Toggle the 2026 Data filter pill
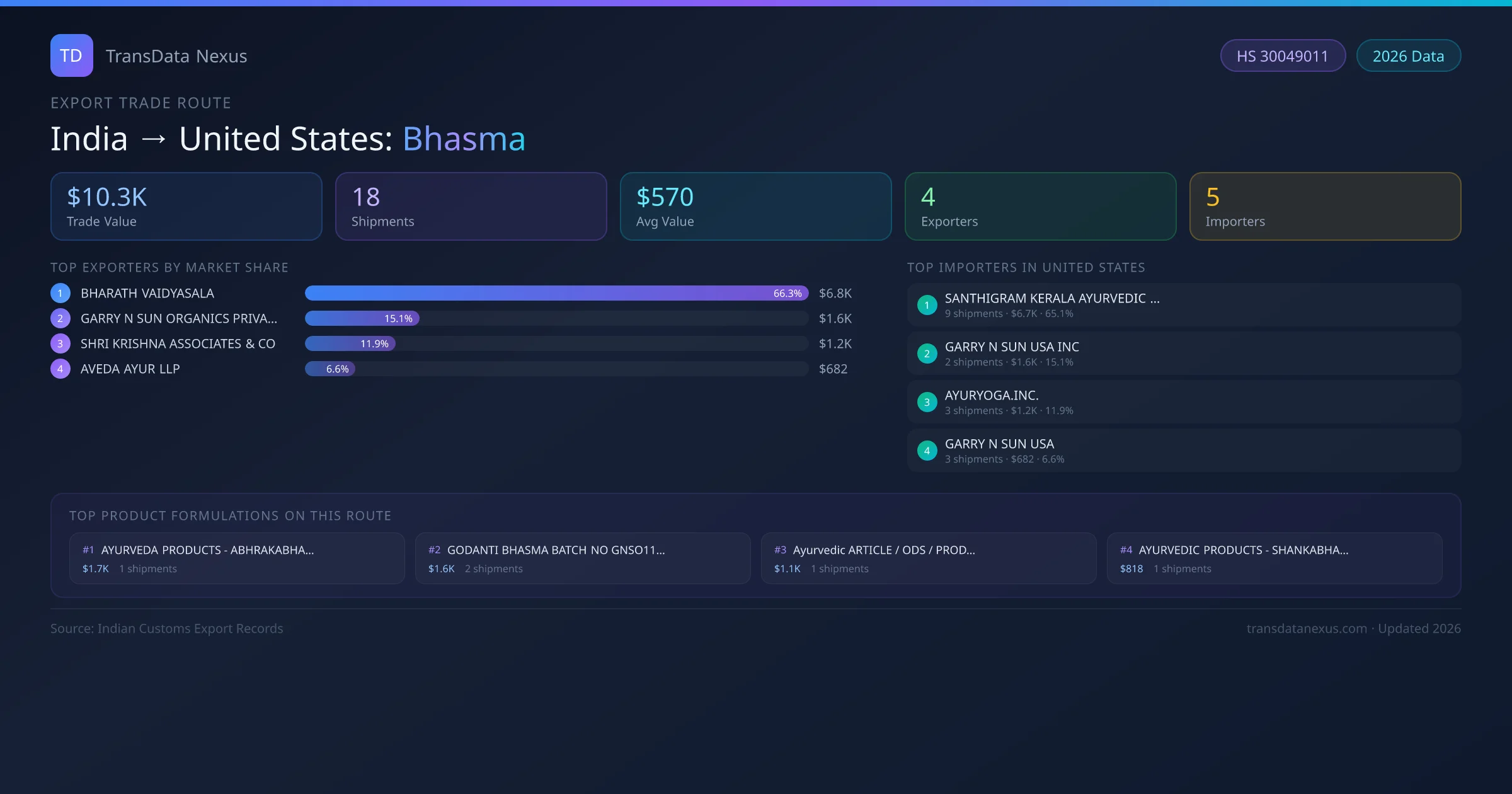Image resolution: width=1512 pixels, height=794 pixels. [x=1408, y=55]
